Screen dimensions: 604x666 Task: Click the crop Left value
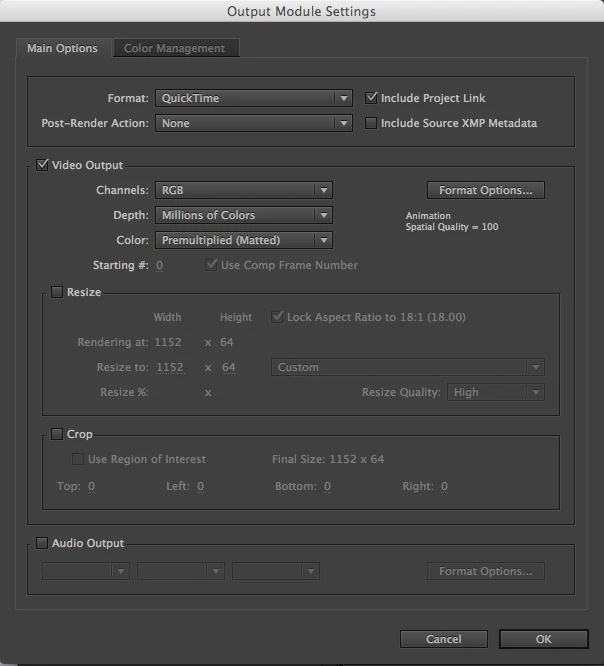[200, 486]
